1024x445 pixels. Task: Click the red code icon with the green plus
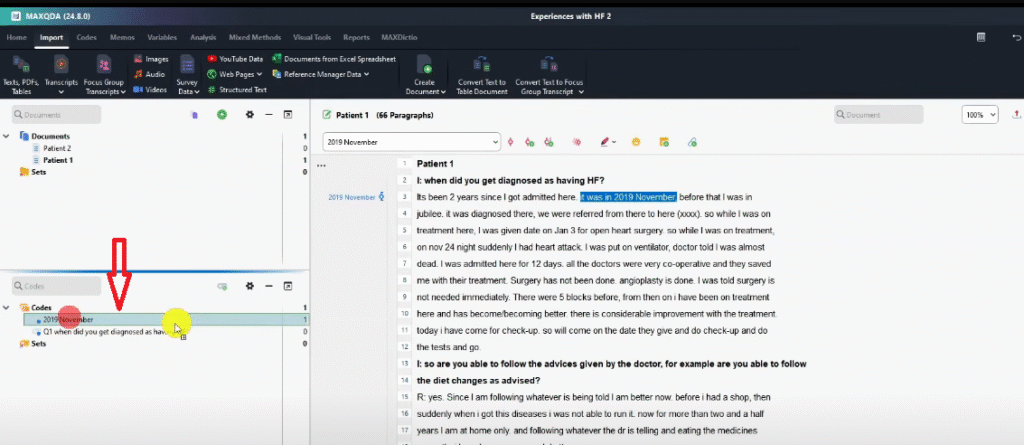pos(530,142)
